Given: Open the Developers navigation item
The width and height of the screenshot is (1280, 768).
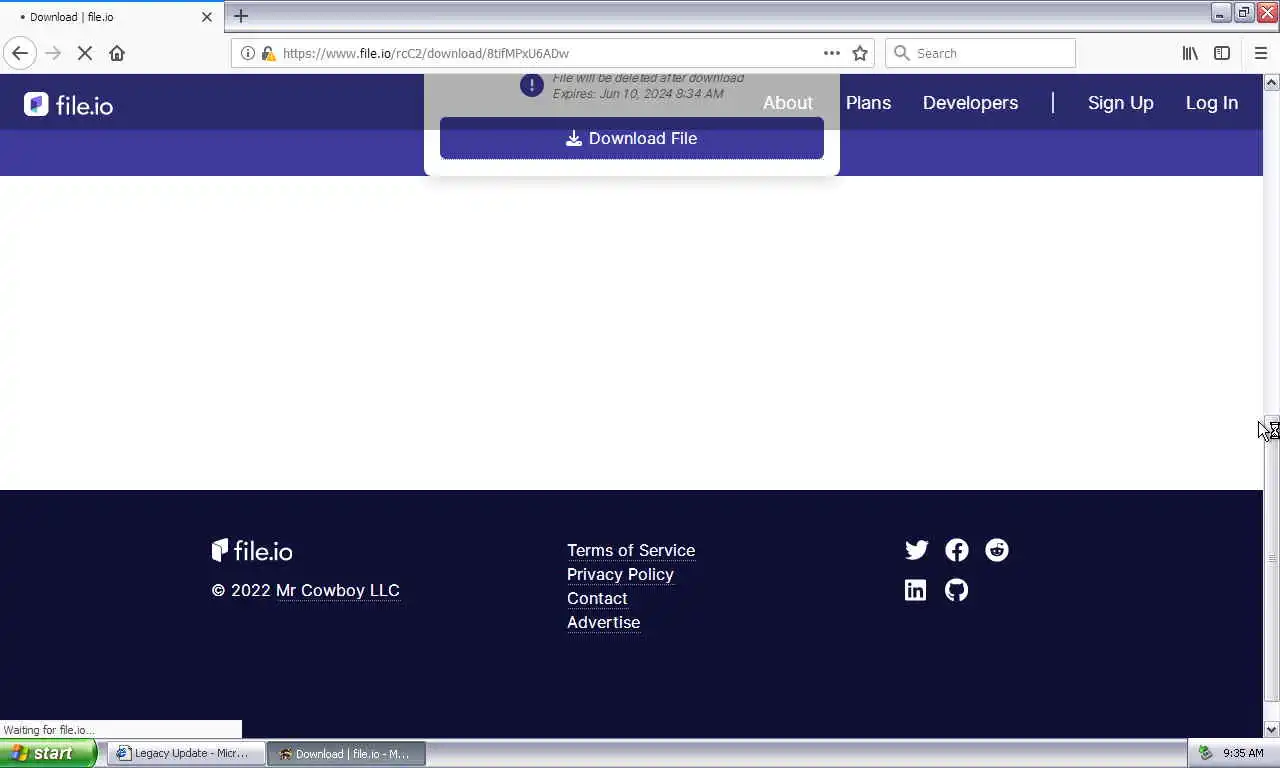Looking at the screenshot, I should pos(970,103).
